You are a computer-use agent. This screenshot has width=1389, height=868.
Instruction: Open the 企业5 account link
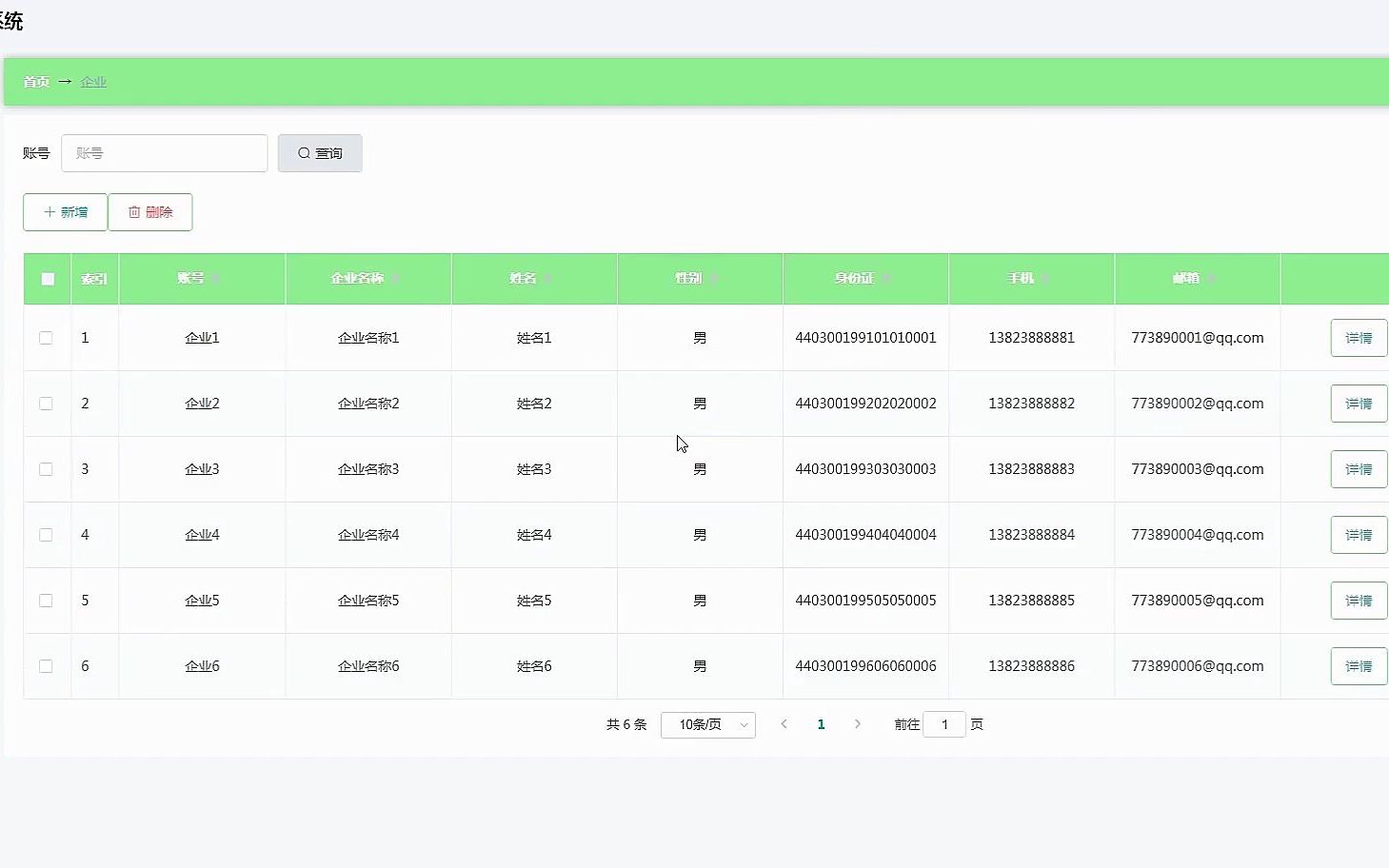202,601
